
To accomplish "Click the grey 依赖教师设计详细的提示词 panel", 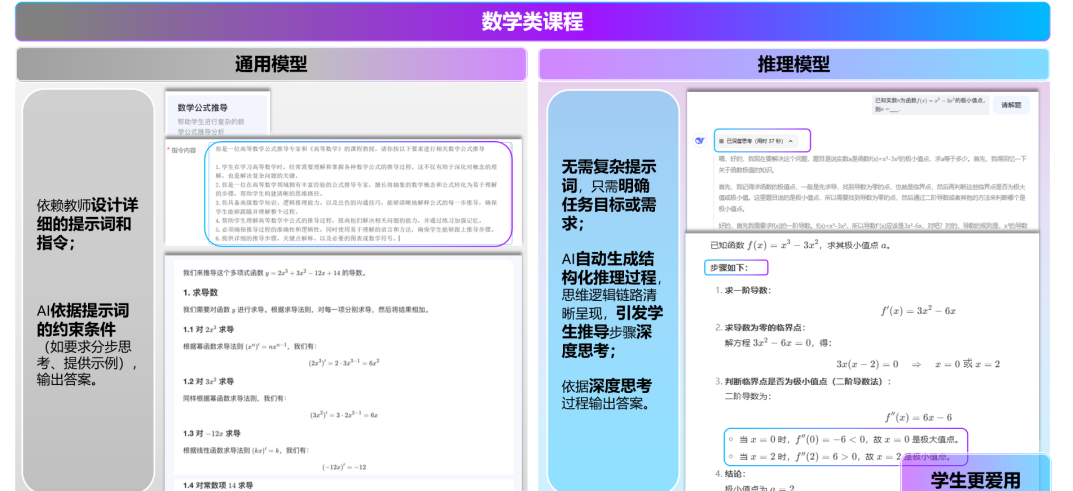I will click(x=88, y=290).
